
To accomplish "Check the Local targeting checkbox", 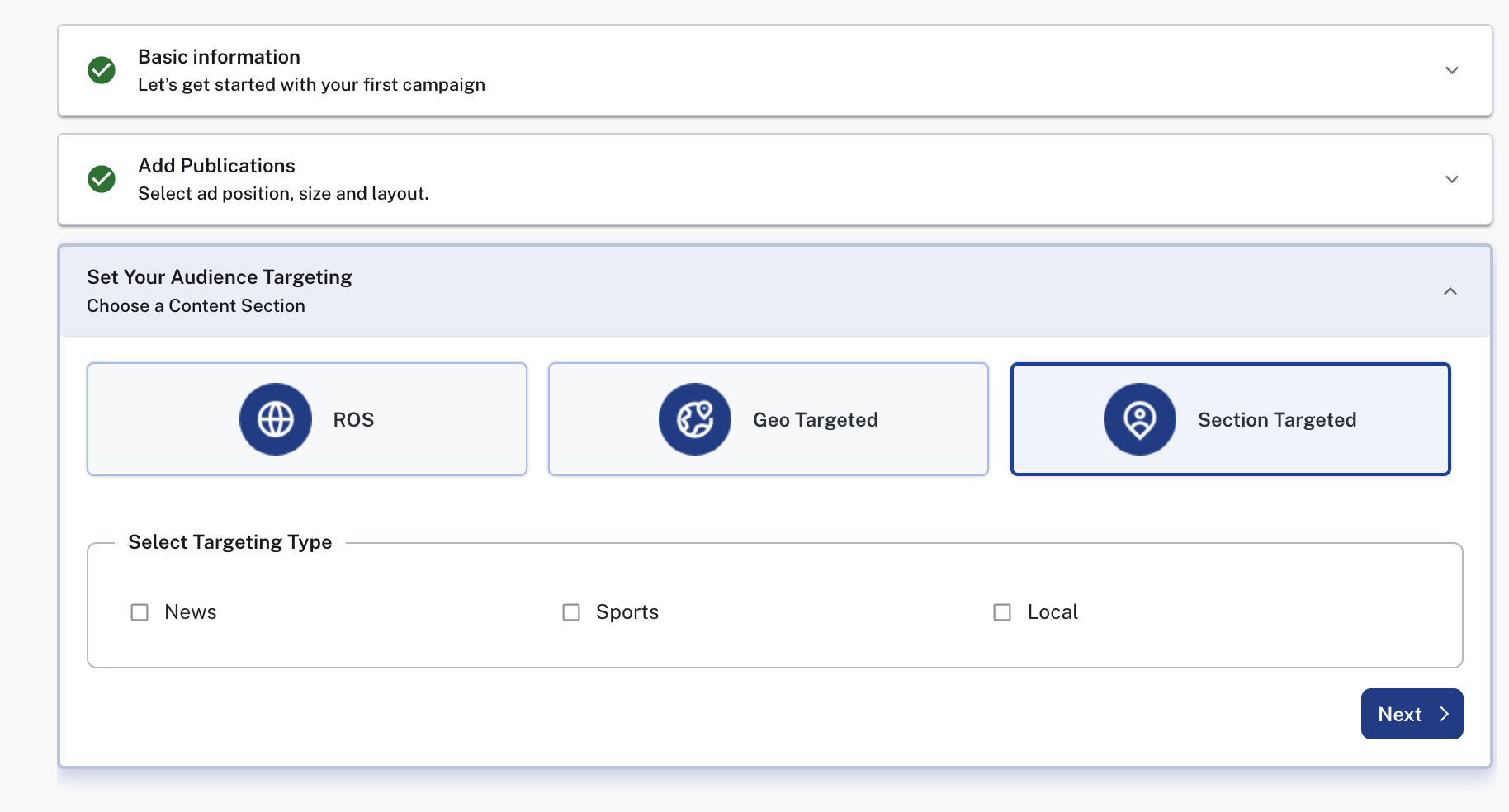I will pos(1002,612).
